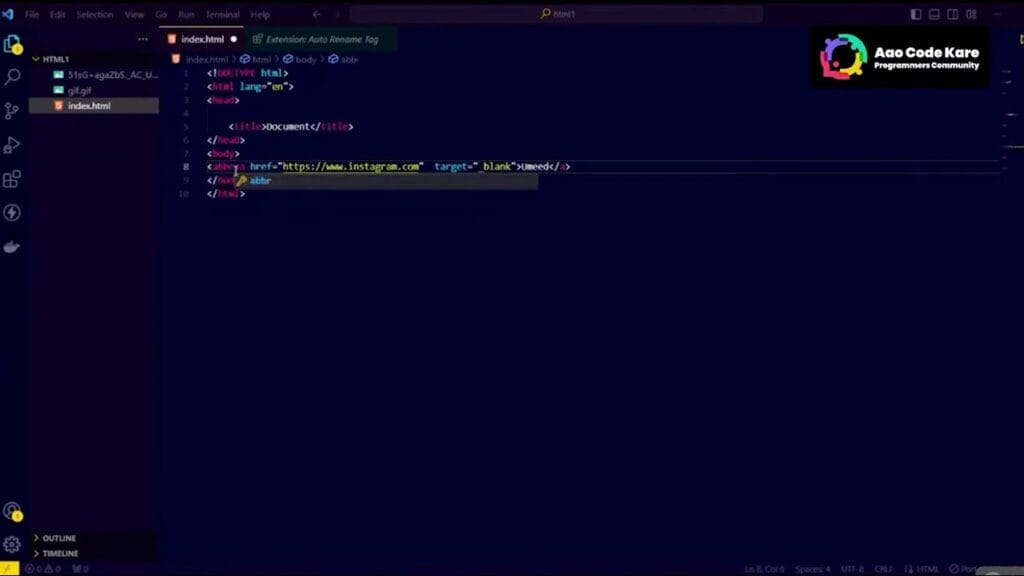Expand the OUTLINE section

(58, 538)
